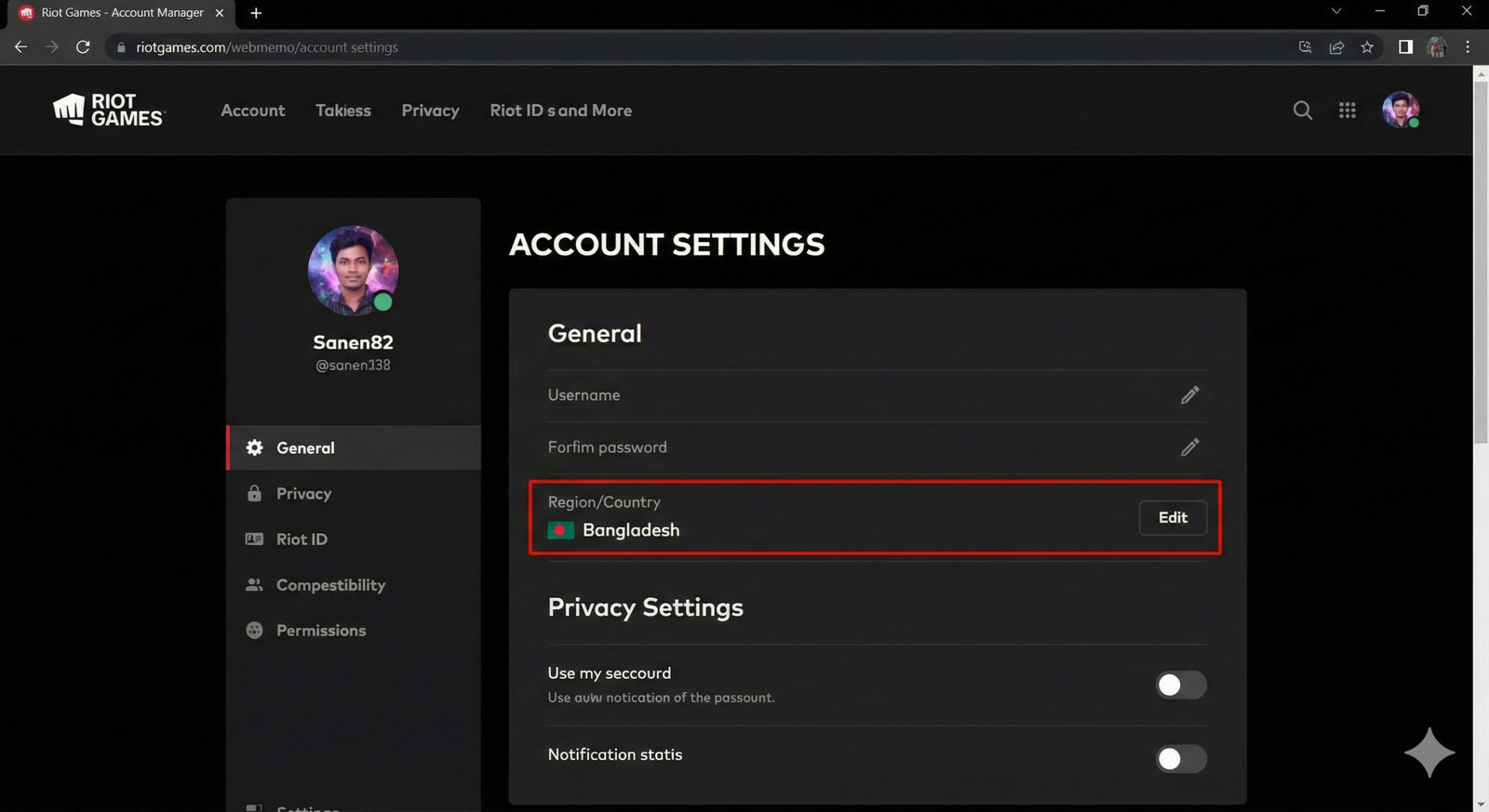The width and height of the screenshot is (1489, 812).
Task: Click the password pencil edit icon
Action: tap(1189, 447)
